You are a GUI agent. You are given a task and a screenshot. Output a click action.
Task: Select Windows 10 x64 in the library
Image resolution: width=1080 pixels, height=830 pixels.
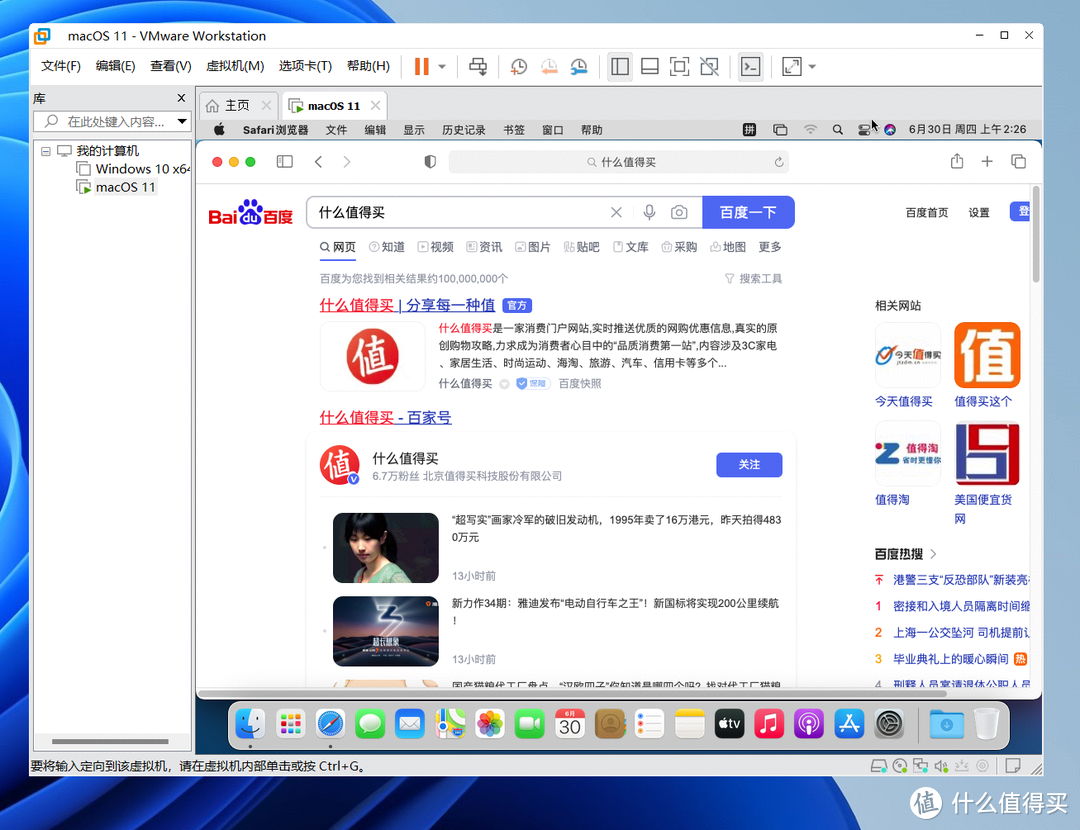tap(133, 169)
